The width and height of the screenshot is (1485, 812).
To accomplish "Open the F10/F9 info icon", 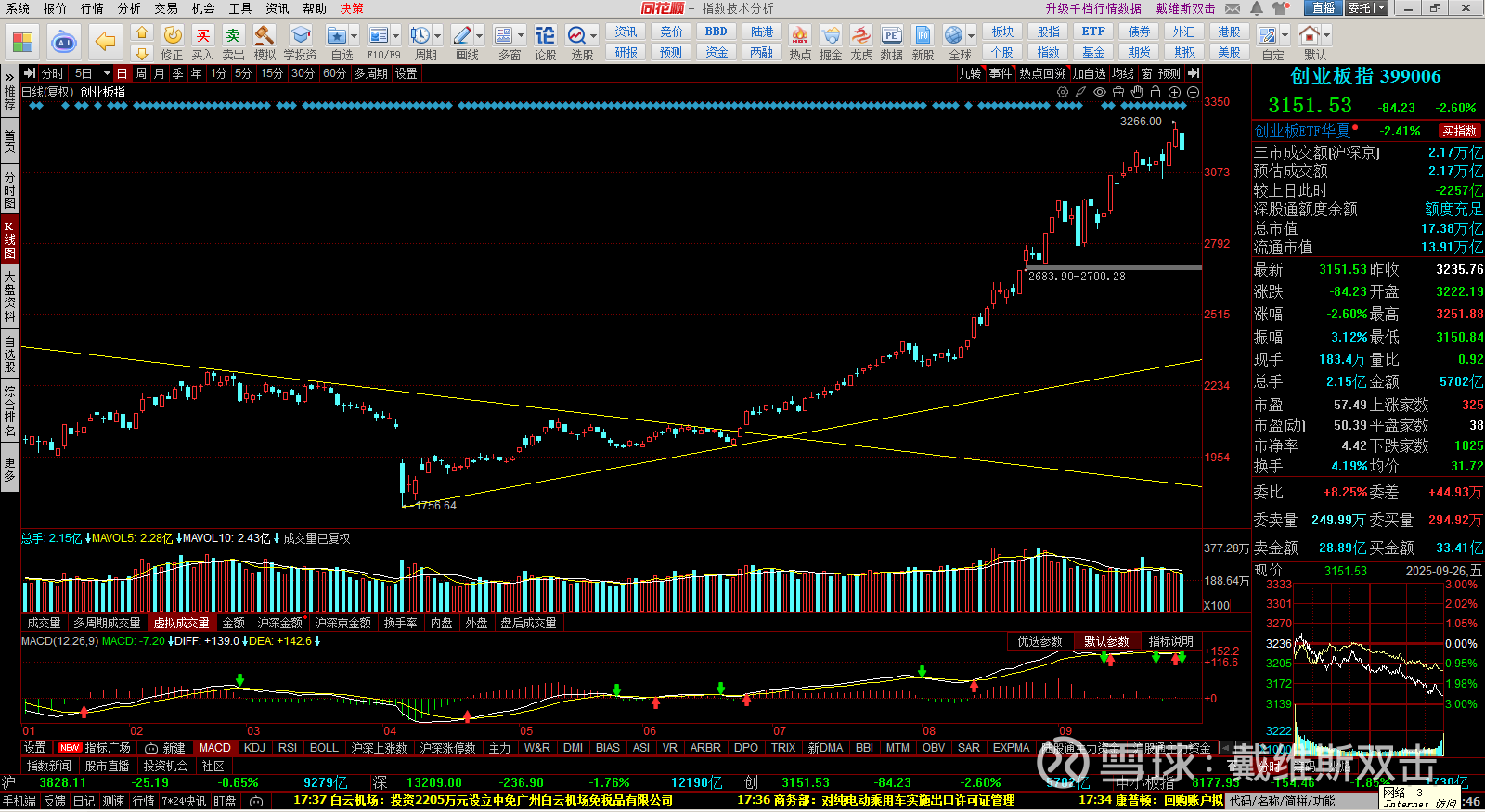I will [379, 35].
